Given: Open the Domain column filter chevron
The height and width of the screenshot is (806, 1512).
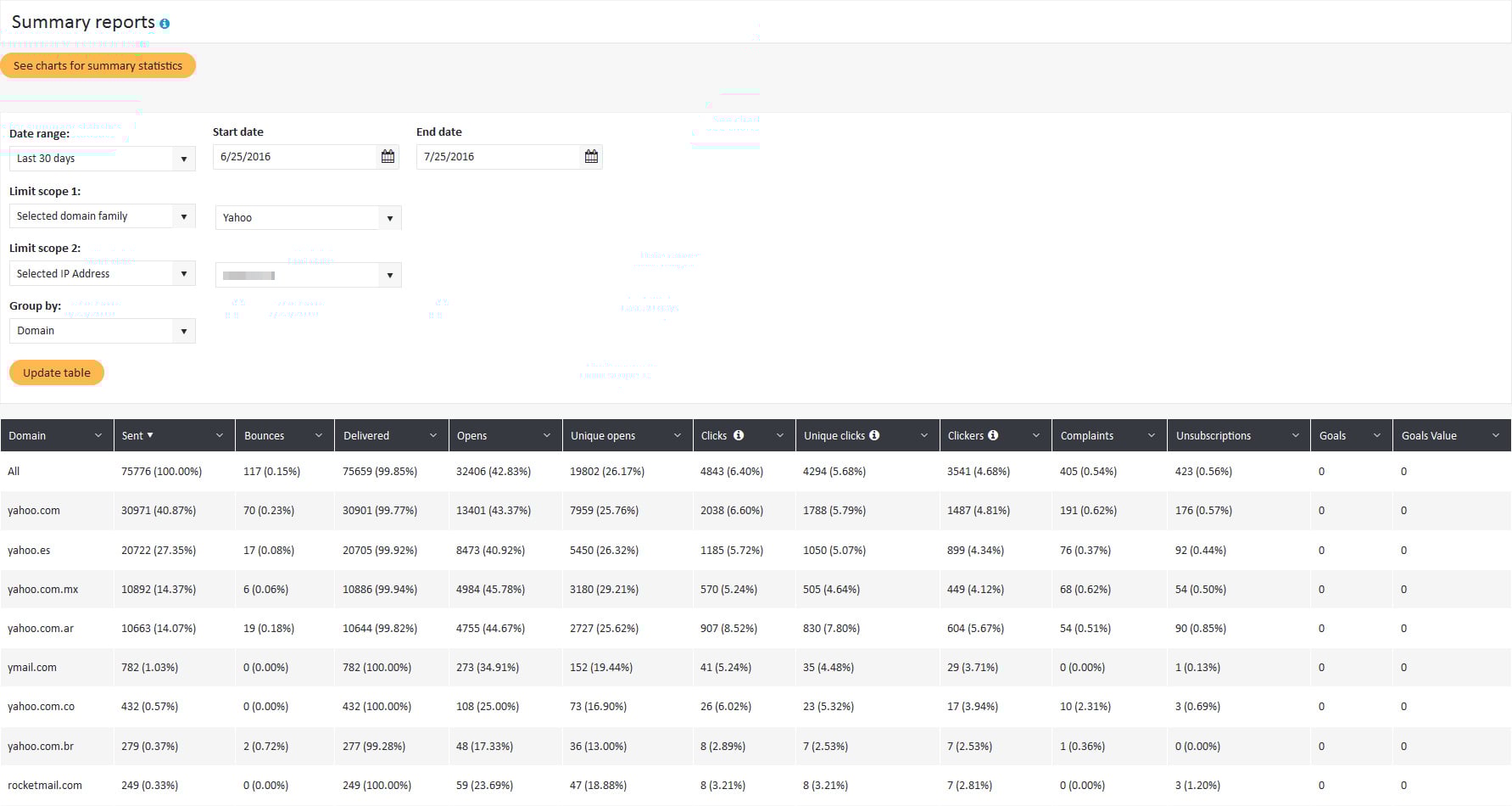Looking at the screenshot, I should [98, 435].
